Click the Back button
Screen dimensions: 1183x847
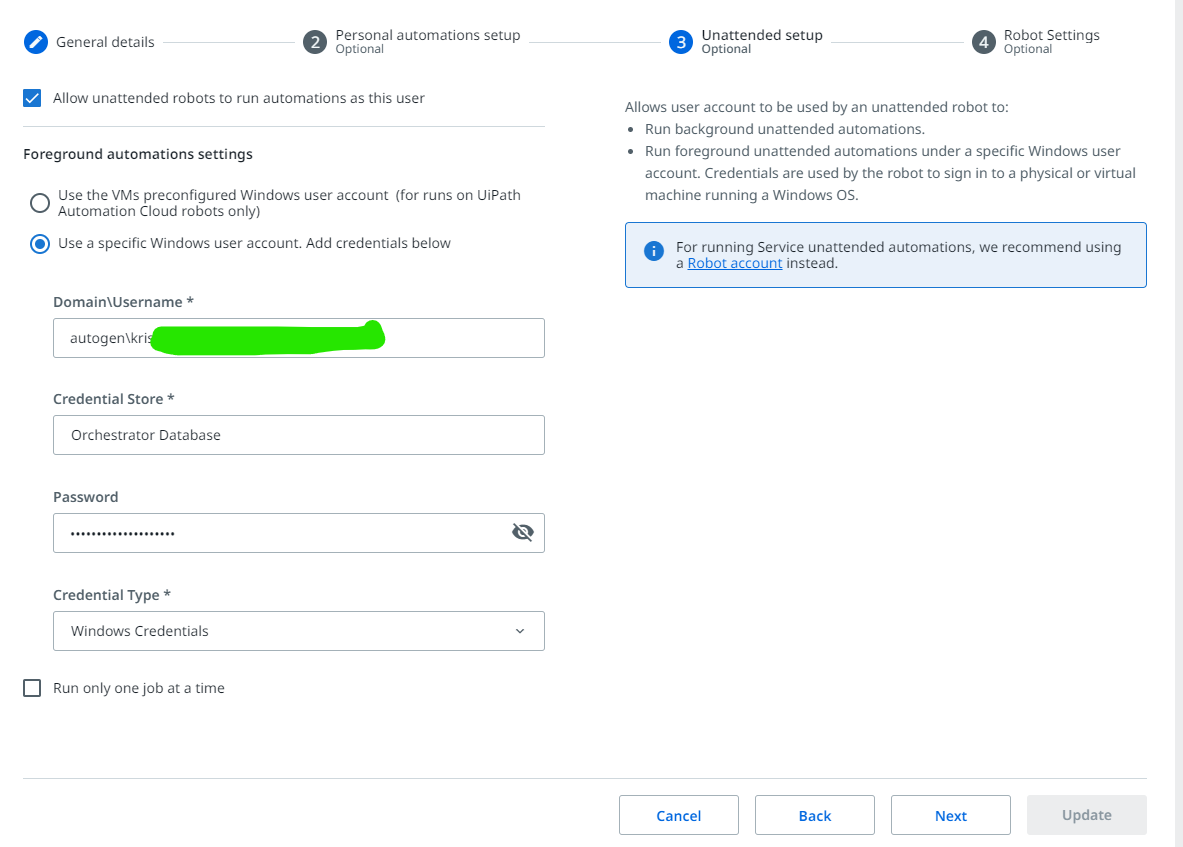pyautogui.click(x=814, y=815)
